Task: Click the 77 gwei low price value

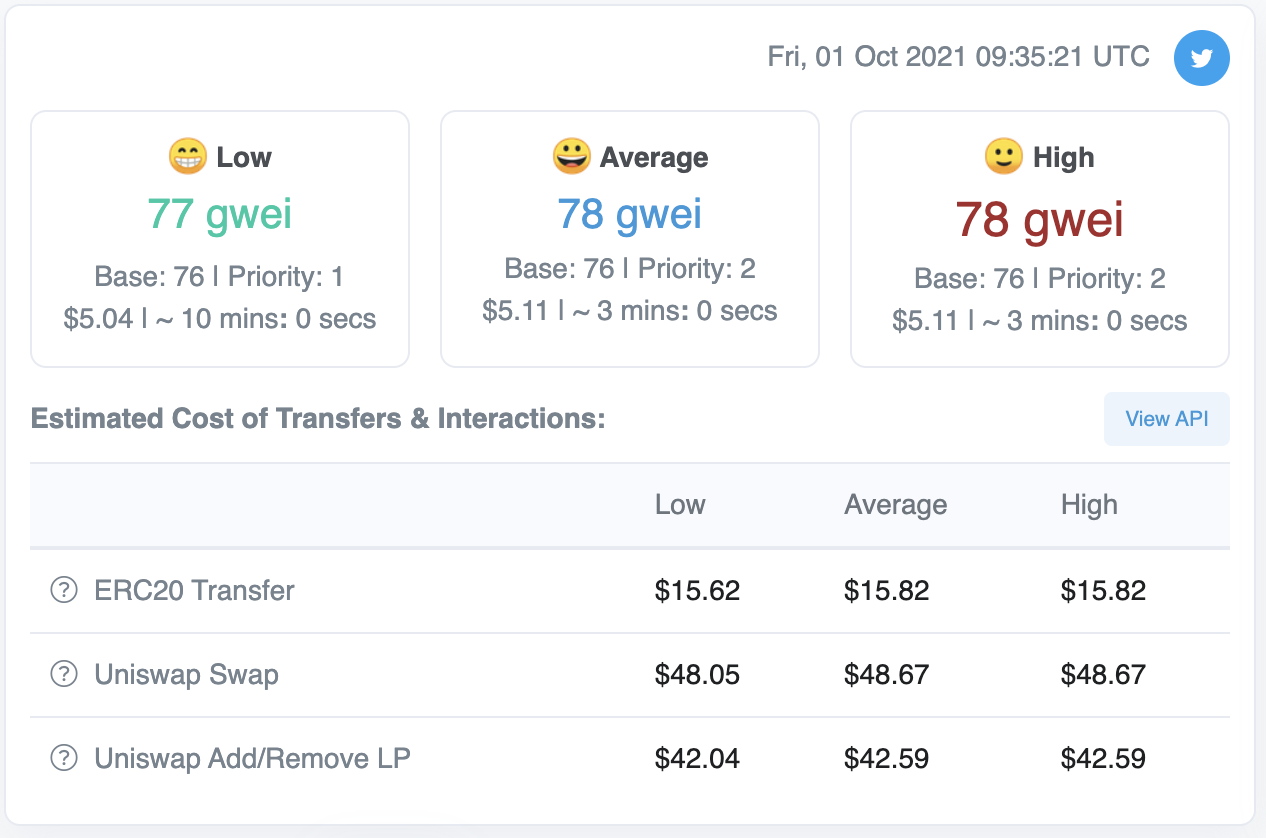Action: pyautogui.click(x=220, y=214)
